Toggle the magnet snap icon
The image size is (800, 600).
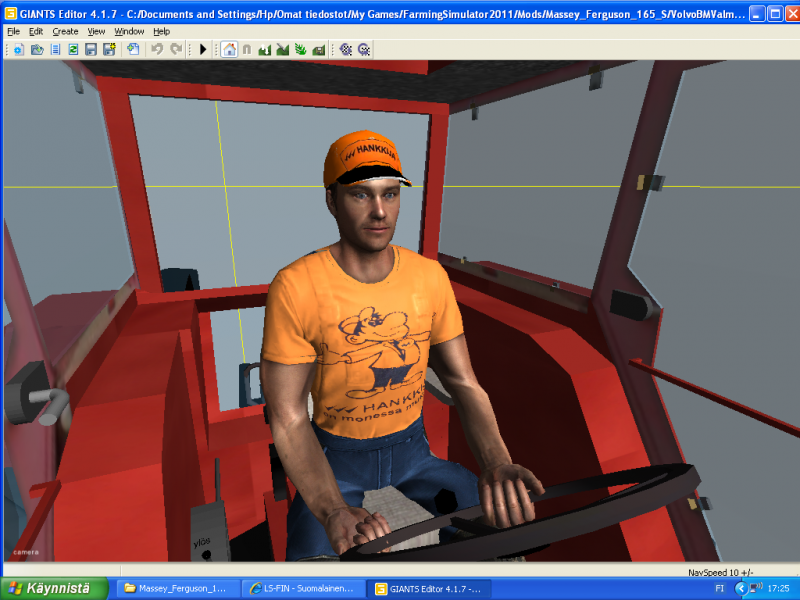click(x=247, y=49)
